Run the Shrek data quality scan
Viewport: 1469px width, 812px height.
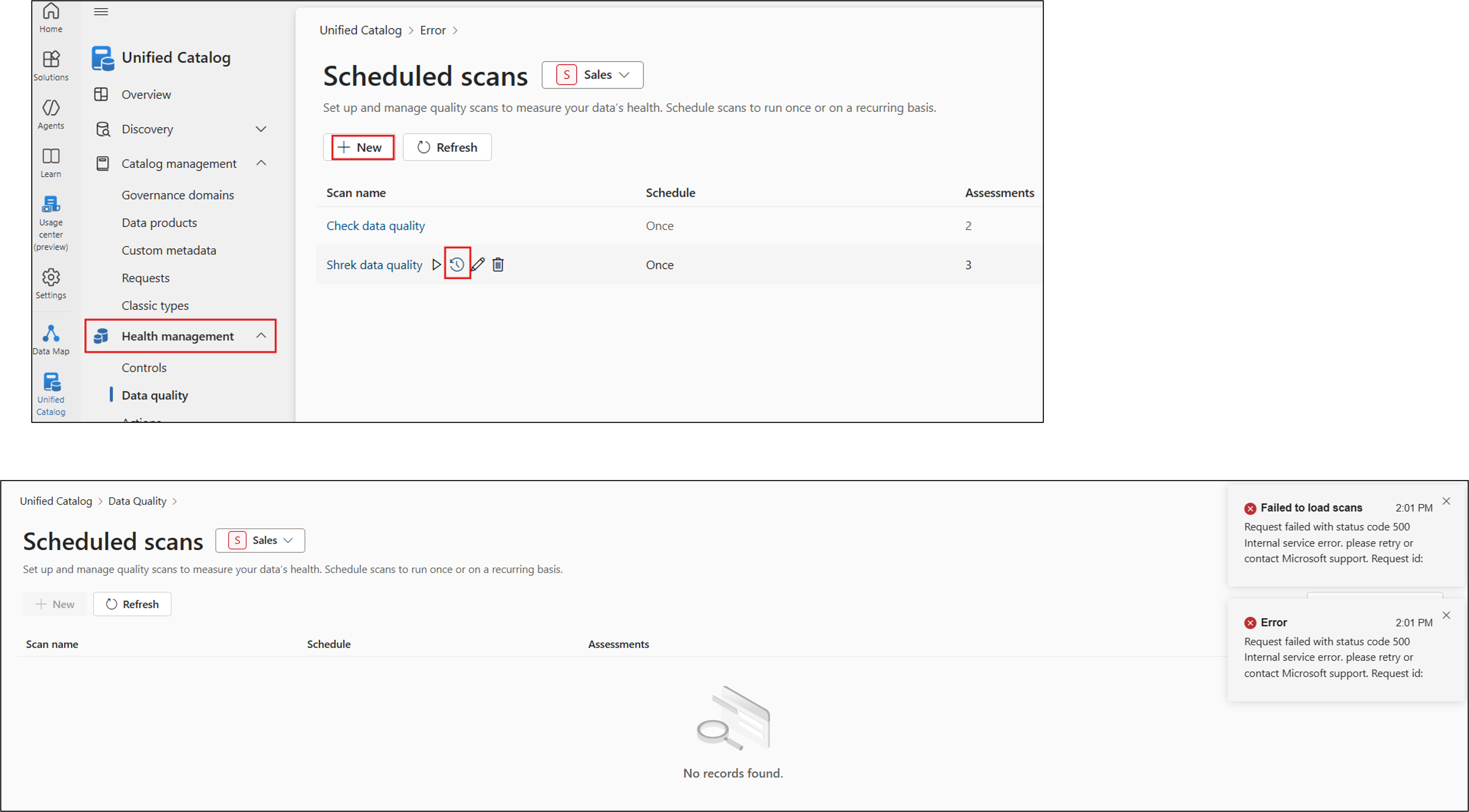pyautogui.click(x=436, y=265)
